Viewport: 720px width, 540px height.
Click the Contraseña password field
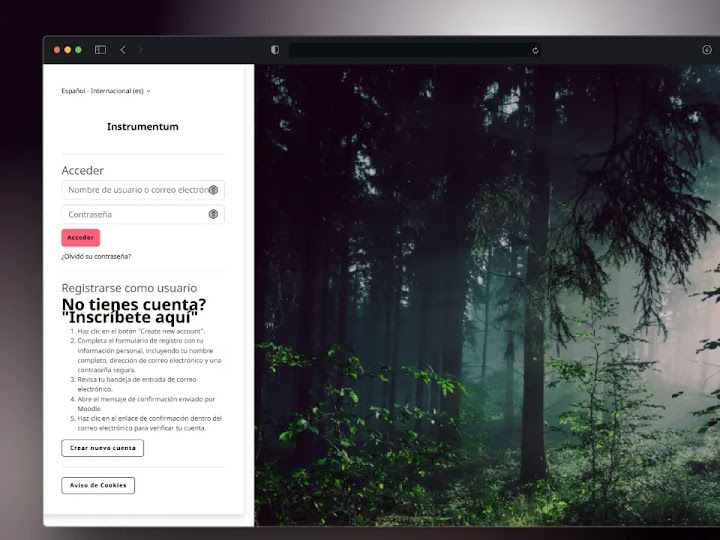click(x=143, y=214)
